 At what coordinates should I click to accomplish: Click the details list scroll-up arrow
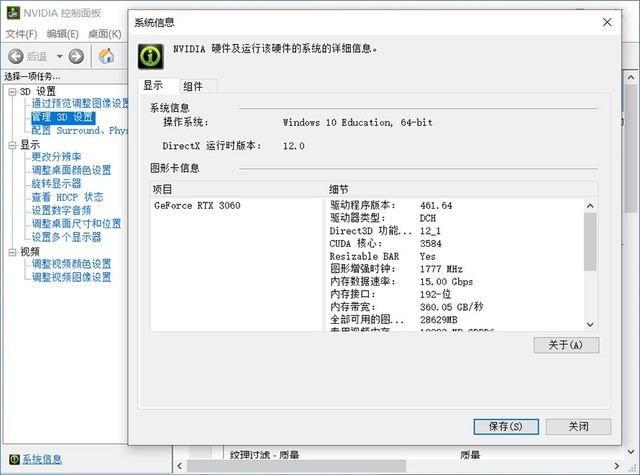coord(590,206)
